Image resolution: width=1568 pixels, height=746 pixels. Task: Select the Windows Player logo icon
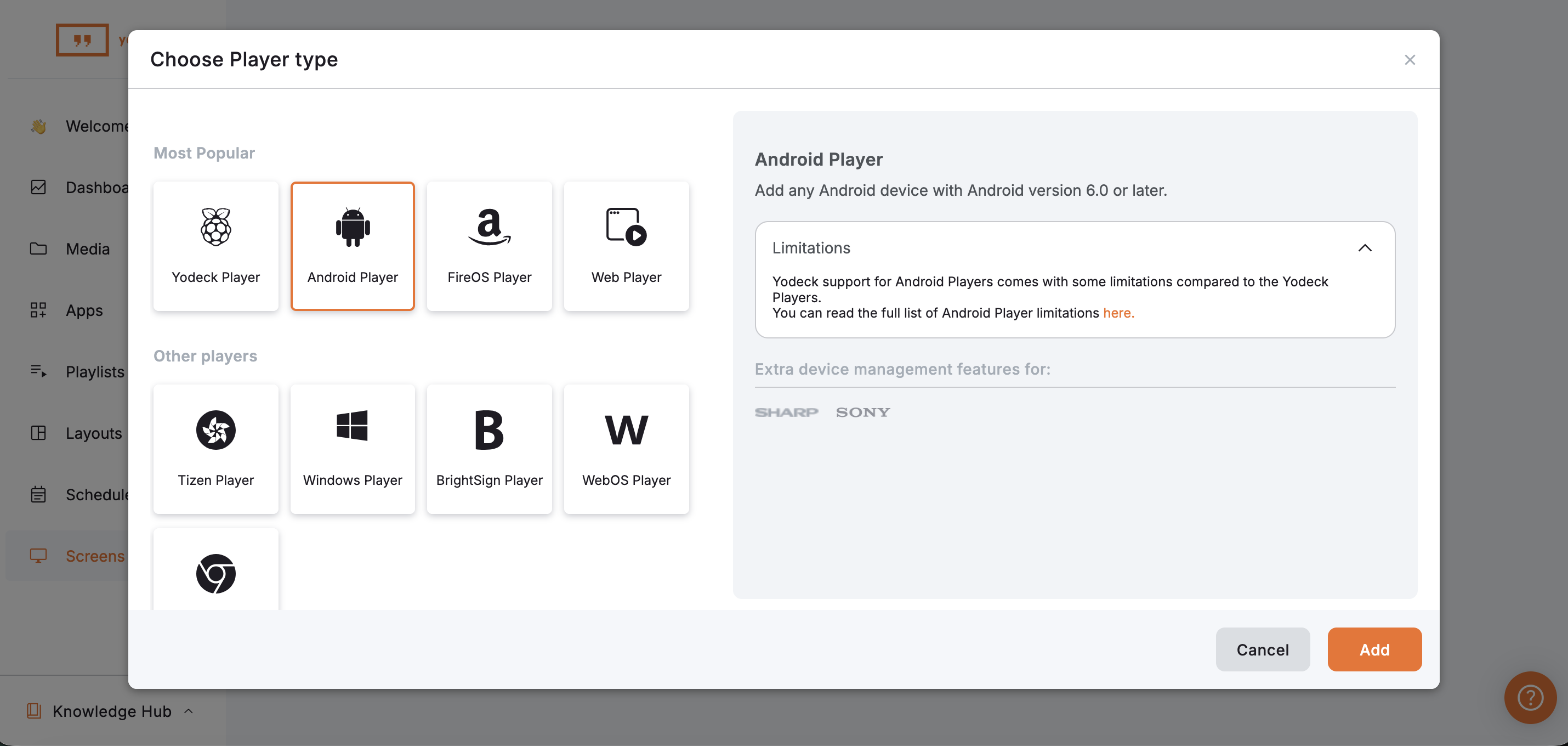pos(353,426)
